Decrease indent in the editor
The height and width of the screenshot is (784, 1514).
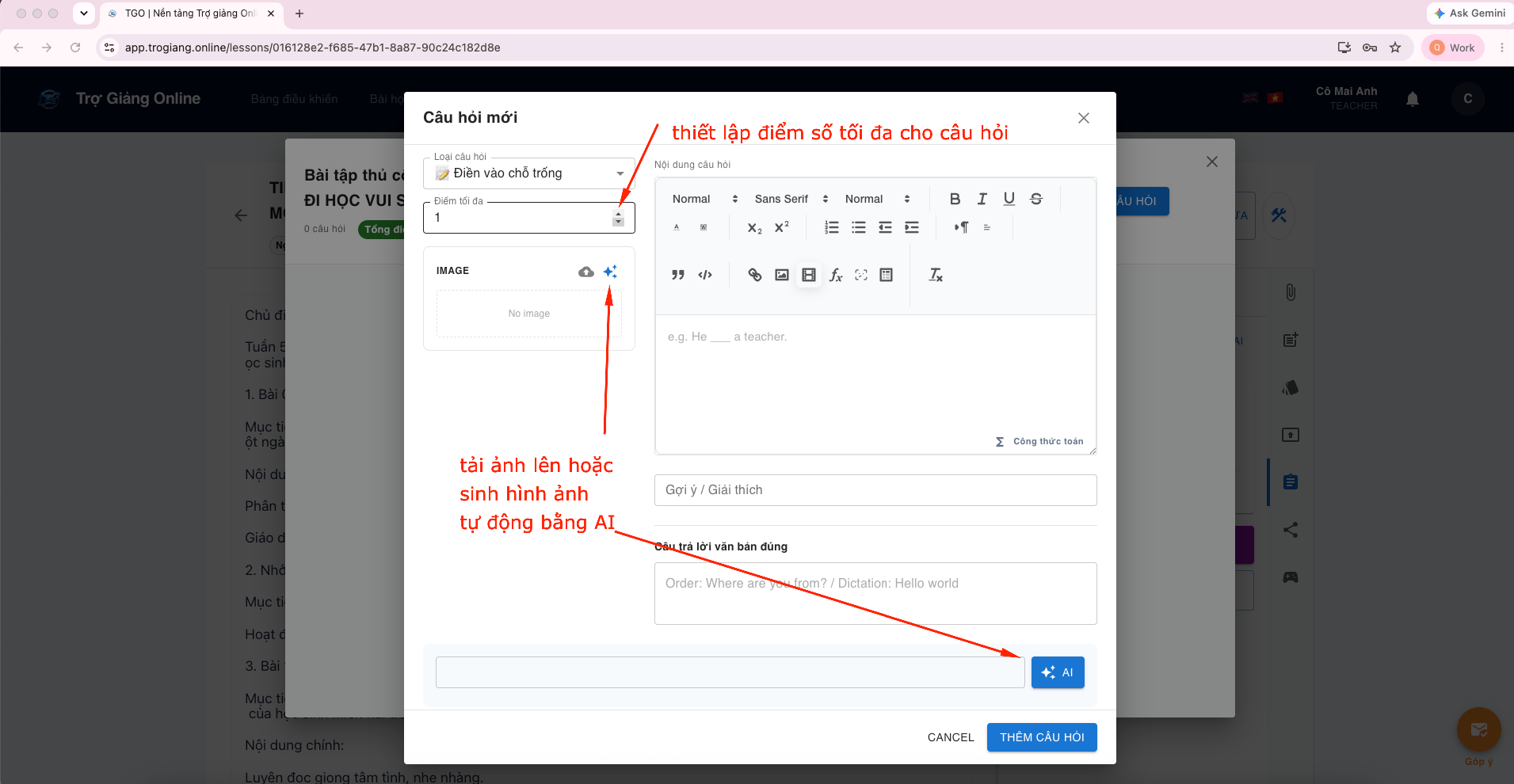tap(885, 227)
